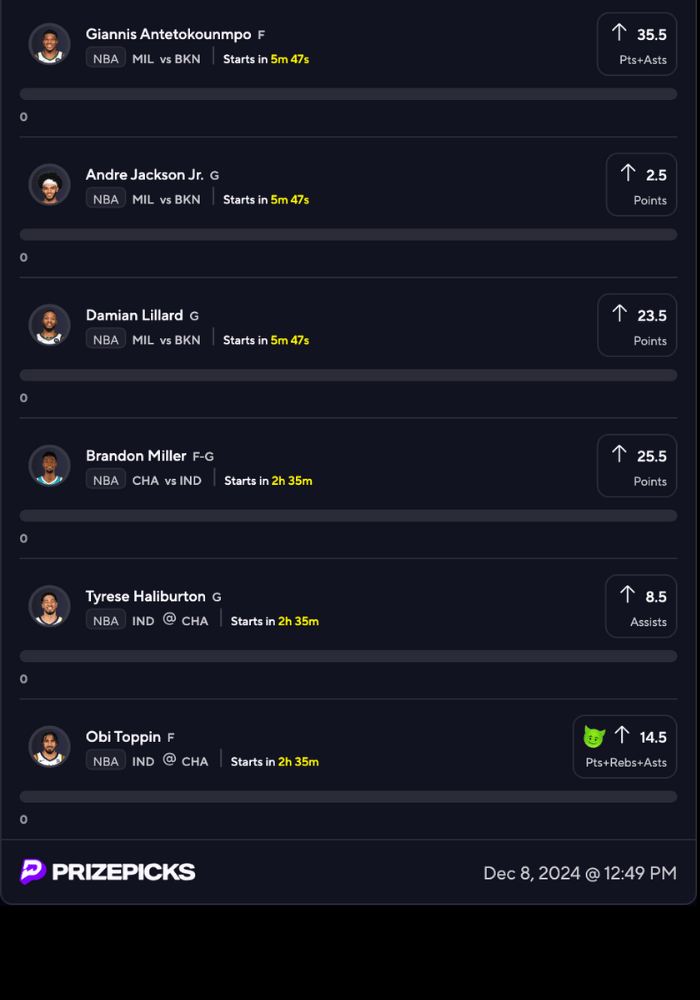700x1000 pixels.
Task: Click Giannis Antetokounmpo's player avatar
Action: [50, 44]
